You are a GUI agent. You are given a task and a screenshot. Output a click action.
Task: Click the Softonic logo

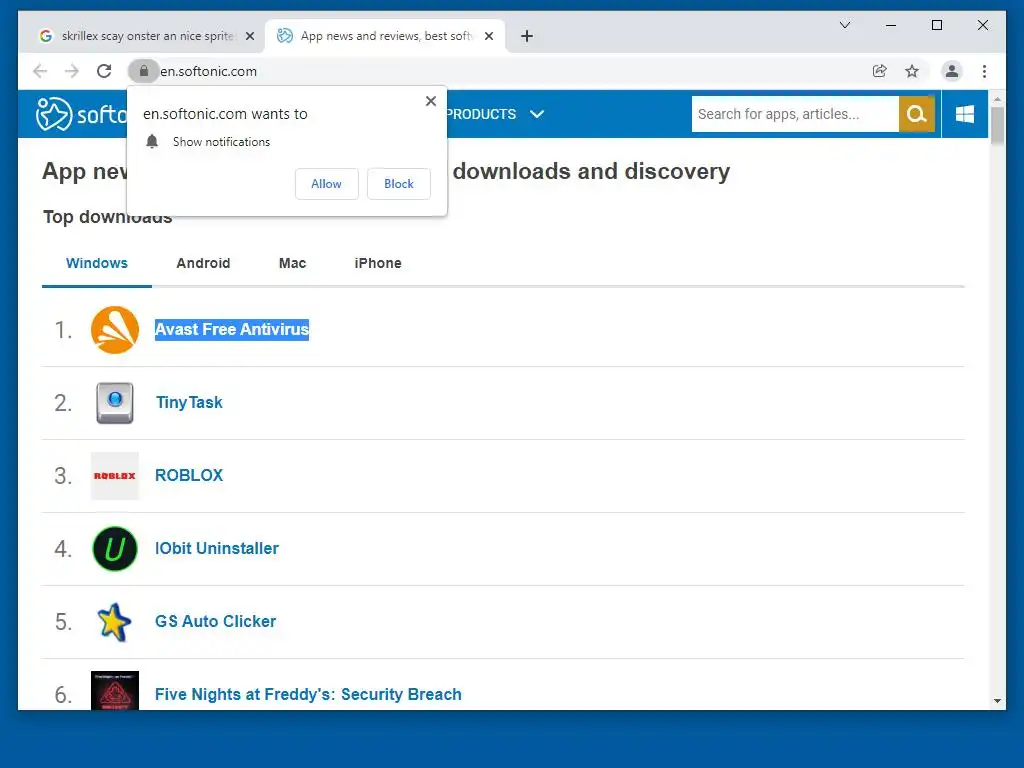(81, 114)
